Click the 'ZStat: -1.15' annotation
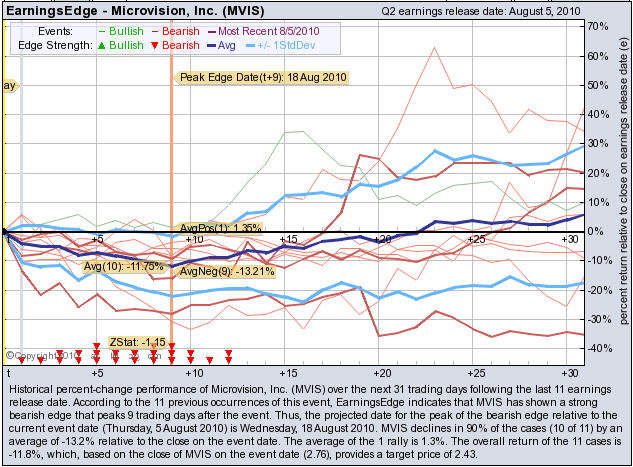This screenshot has width=633, height=467. [137, 343]
